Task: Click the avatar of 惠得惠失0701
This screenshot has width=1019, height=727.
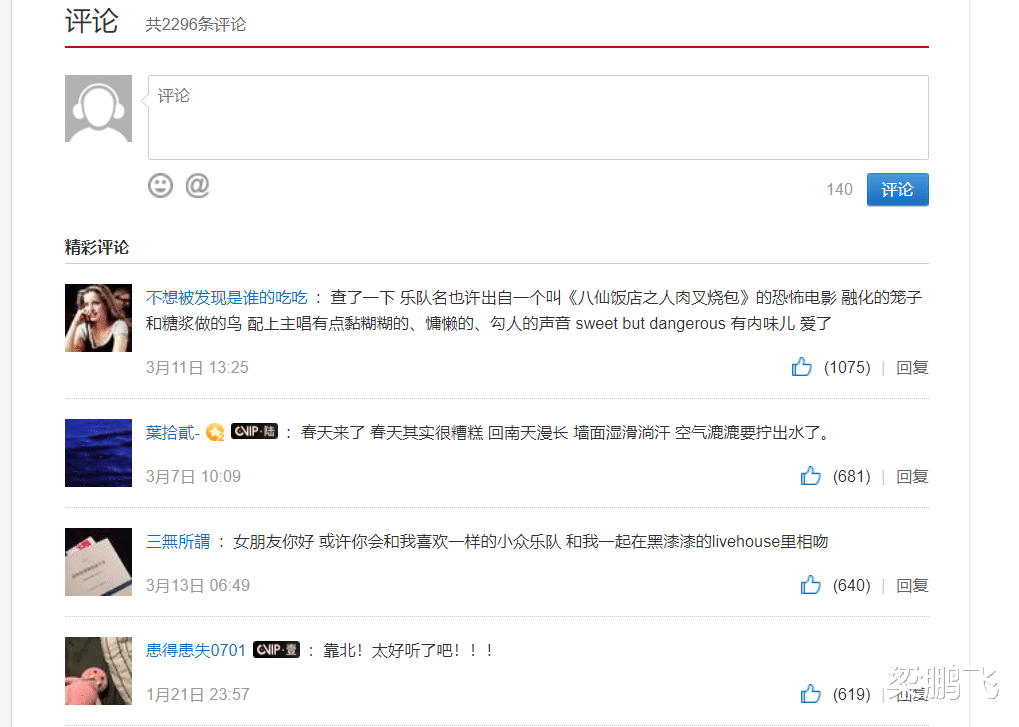Action: 97,670
